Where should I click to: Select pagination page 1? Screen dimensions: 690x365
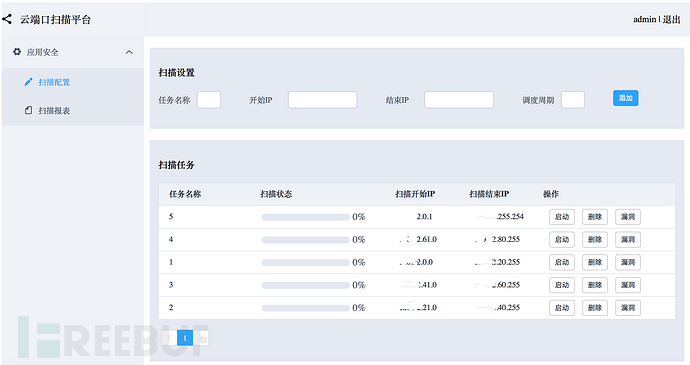click(185, 338)
